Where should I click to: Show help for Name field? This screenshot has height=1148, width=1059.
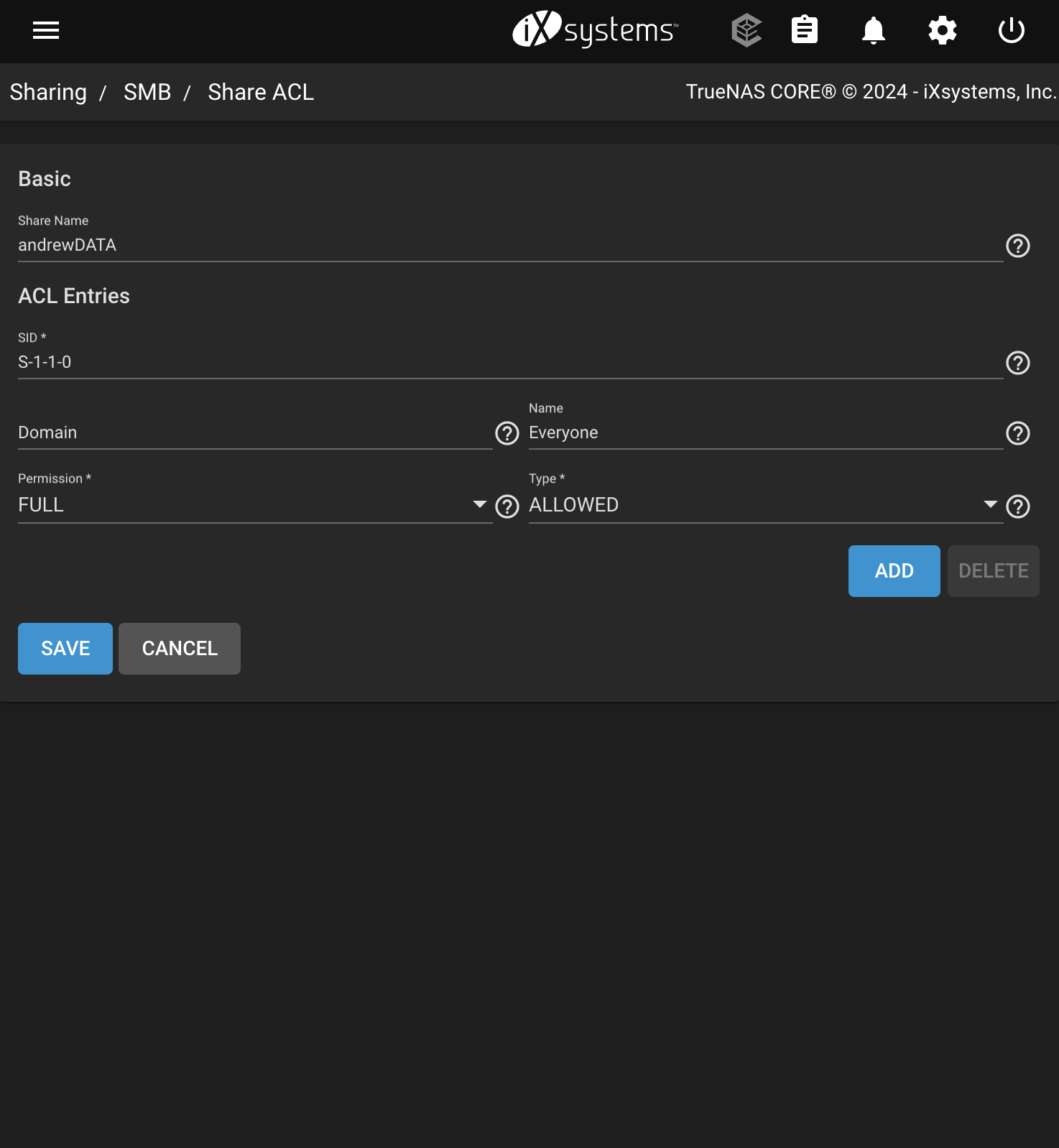tap(1017, 433)
